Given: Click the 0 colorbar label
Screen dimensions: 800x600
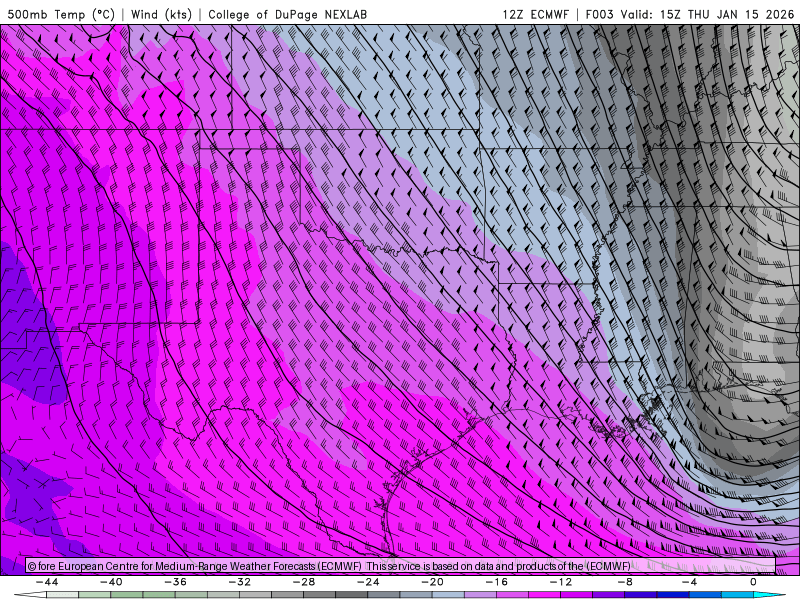Looking at the screenshot, I should tap(754, 582).
